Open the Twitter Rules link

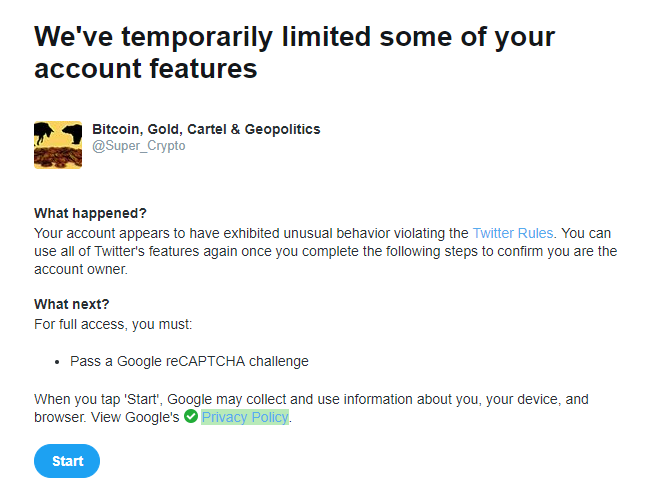(512, 233)
